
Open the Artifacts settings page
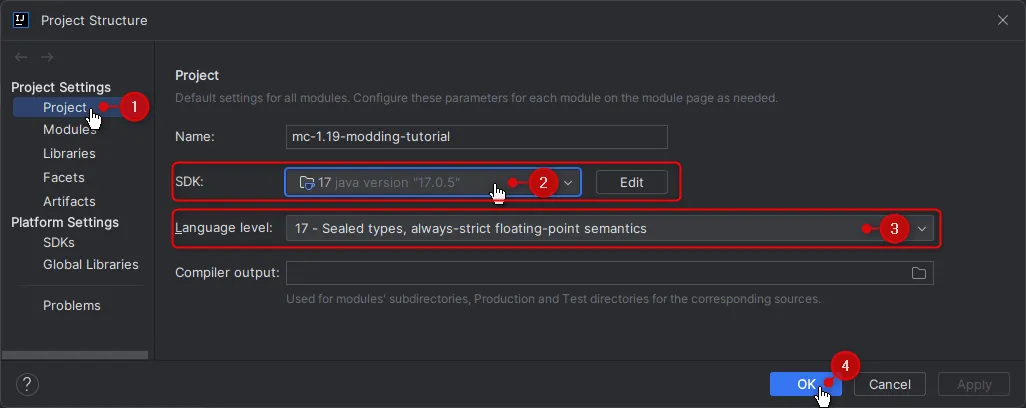(x=69, y=201)
